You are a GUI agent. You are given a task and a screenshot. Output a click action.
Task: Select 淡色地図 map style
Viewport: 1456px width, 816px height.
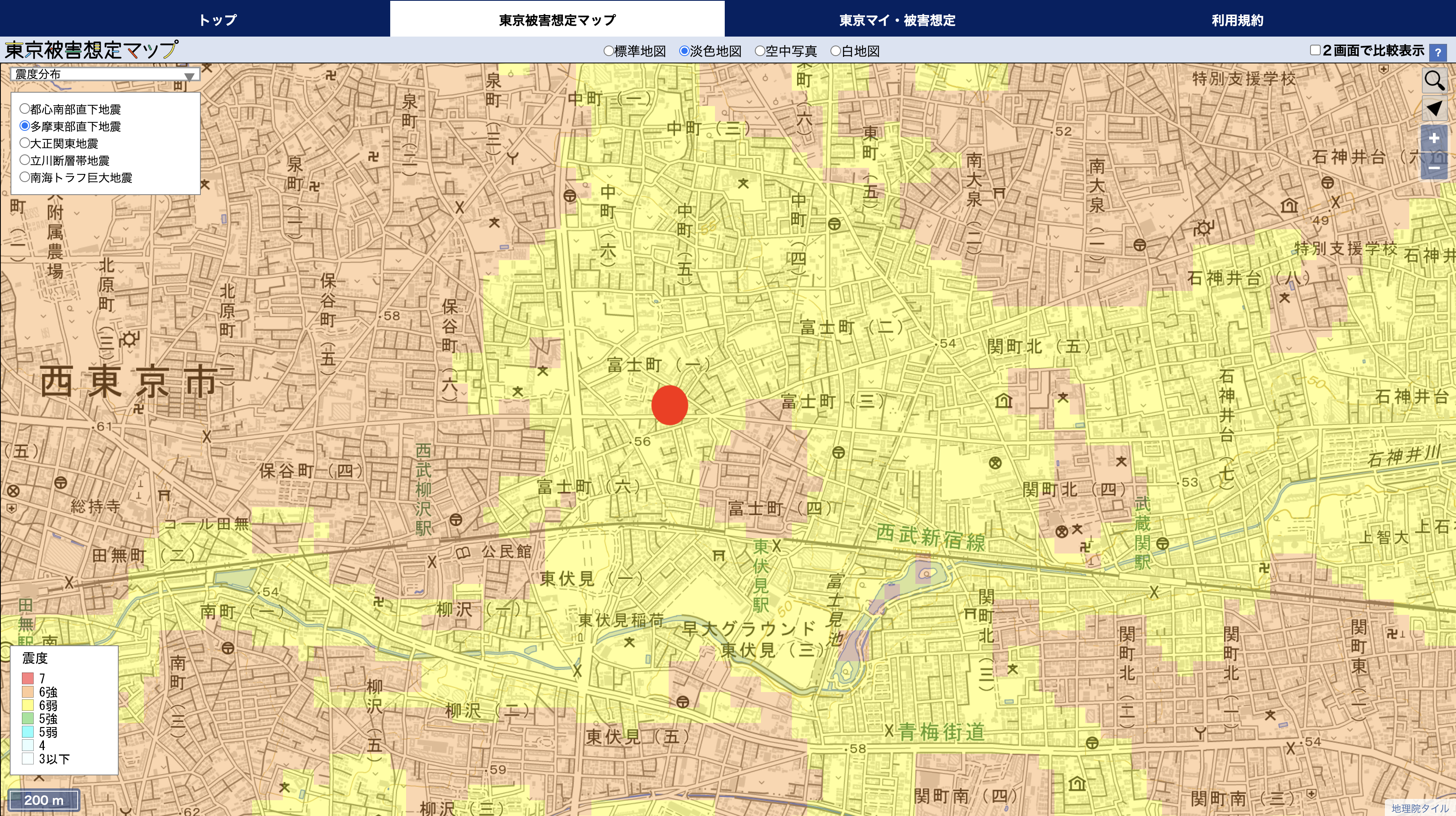tap(685, 51)
